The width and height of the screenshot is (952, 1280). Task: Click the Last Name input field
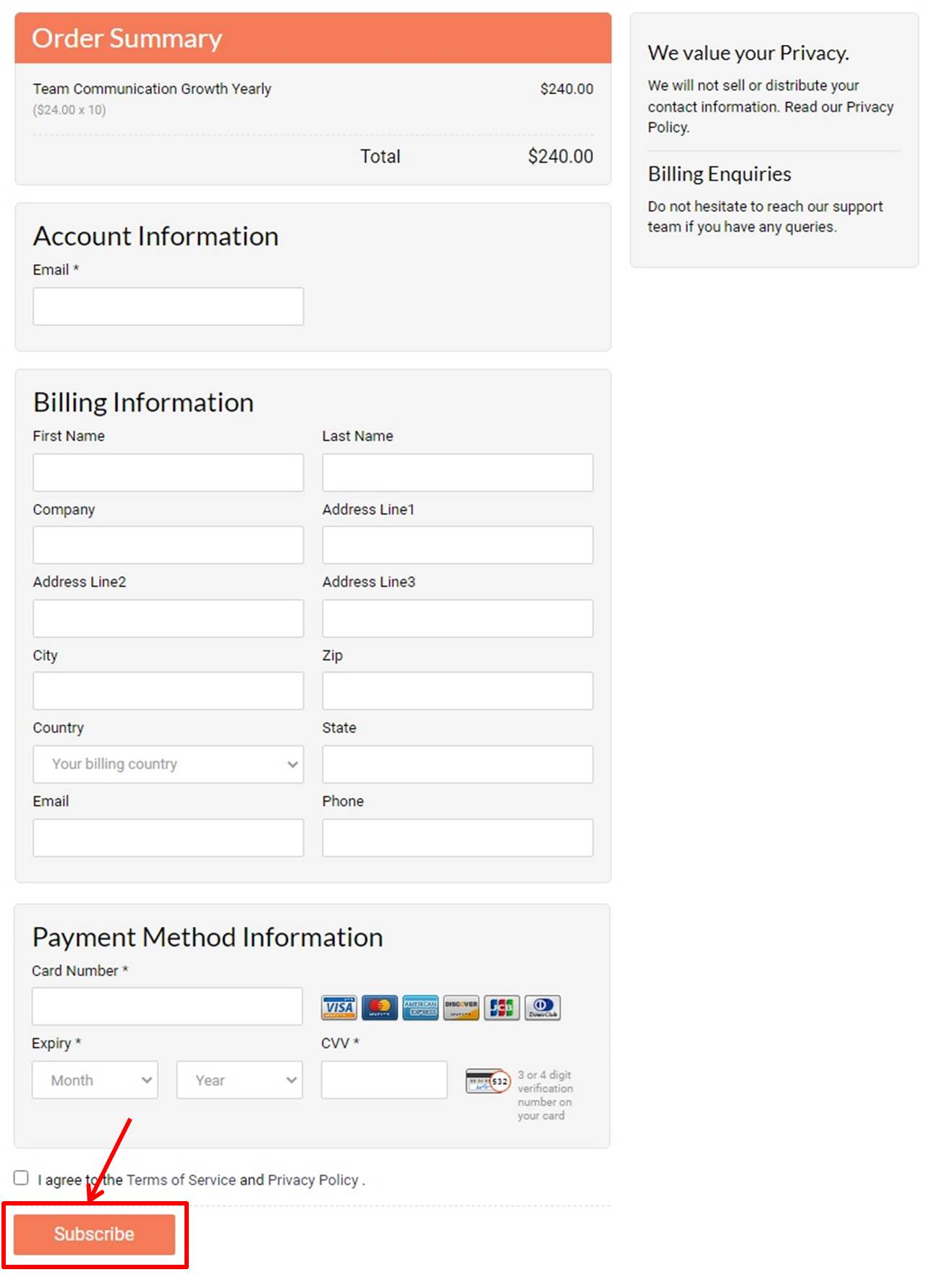pos(457,472)
